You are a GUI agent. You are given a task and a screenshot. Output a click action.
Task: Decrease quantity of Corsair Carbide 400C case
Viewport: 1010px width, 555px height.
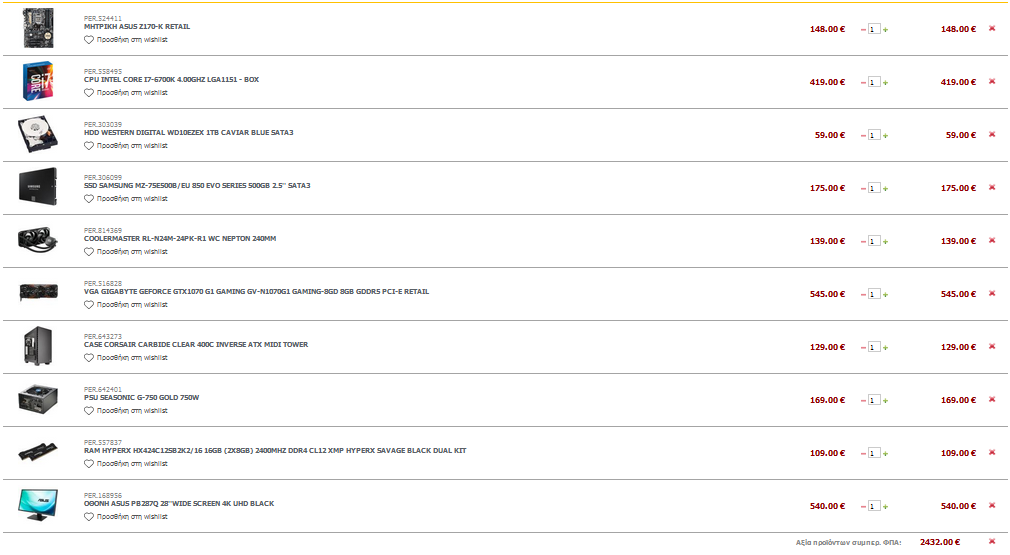[863, 348]
